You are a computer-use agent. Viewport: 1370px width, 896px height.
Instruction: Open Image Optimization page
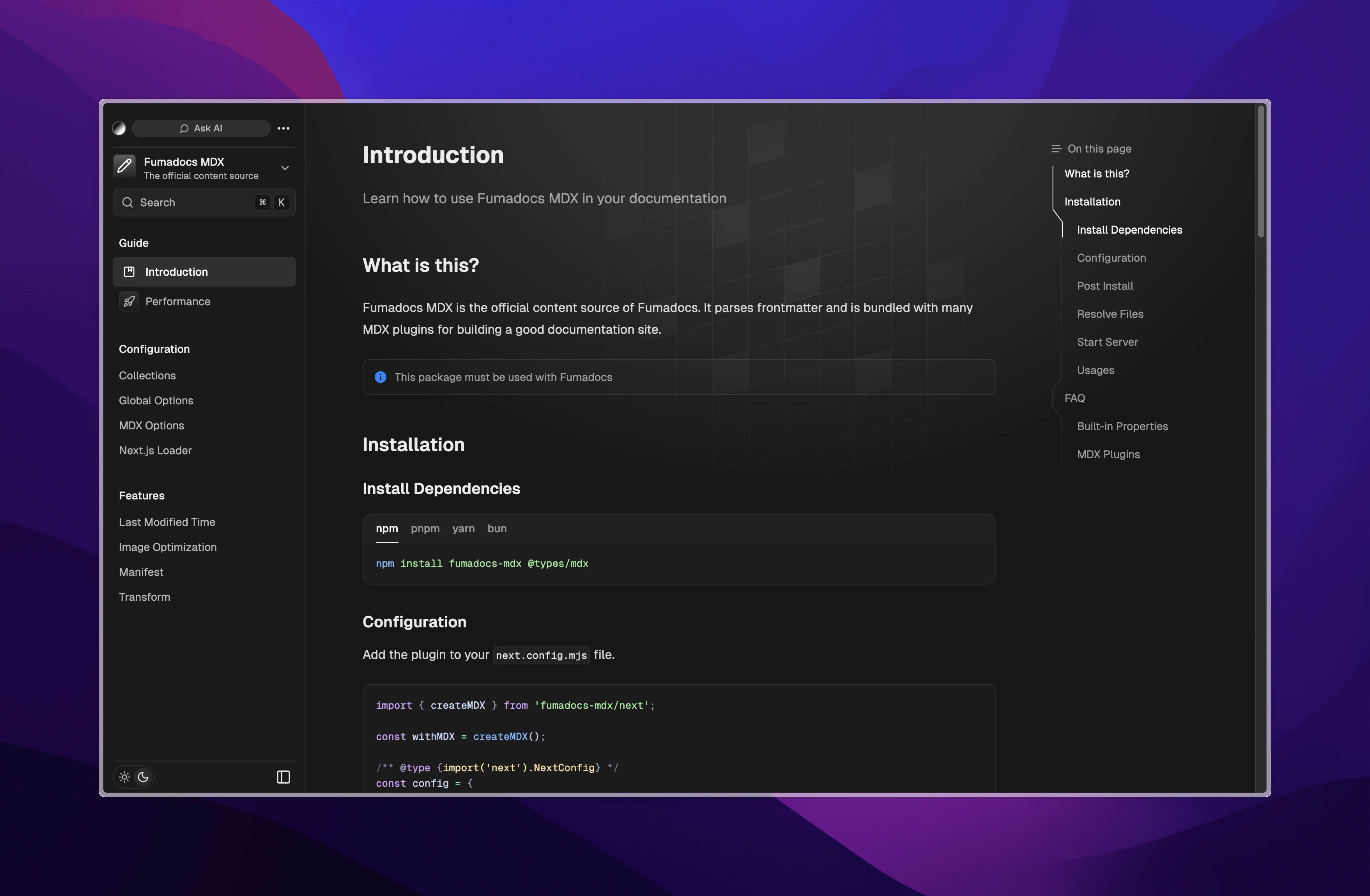[x=167, y=547]
